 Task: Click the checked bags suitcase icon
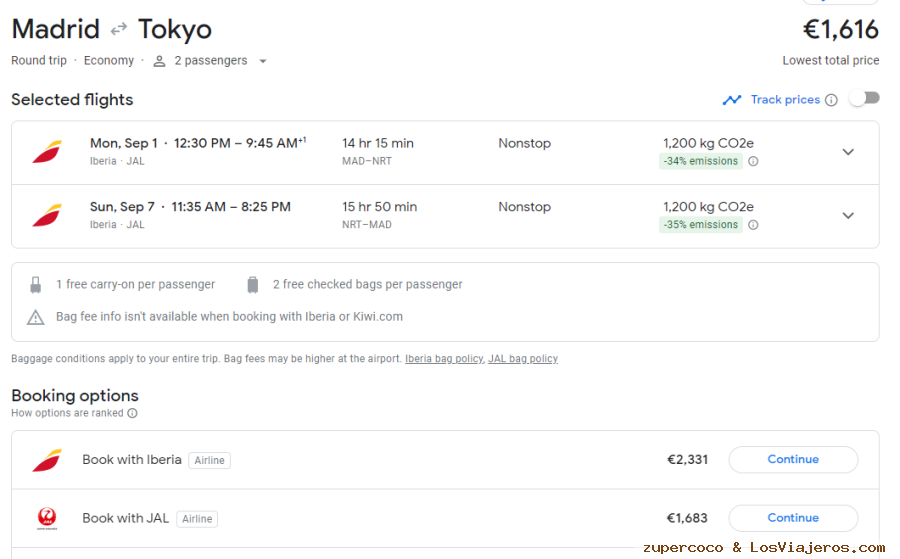click(x=253, y=285)
